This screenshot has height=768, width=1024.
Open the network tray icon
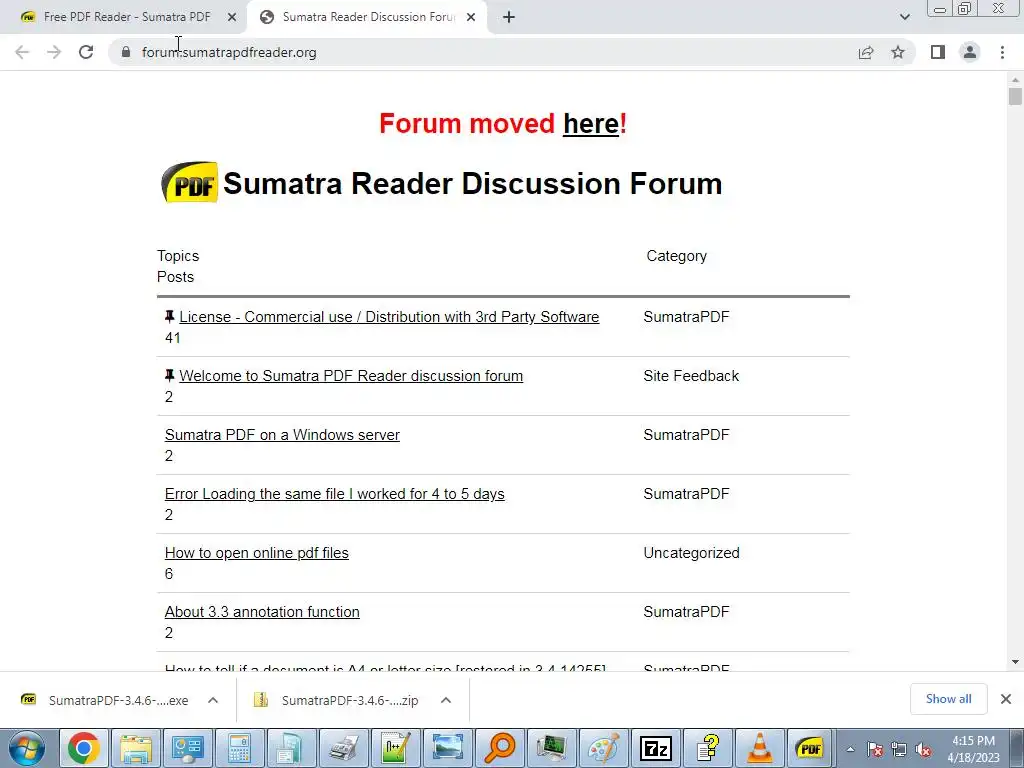(x=899, y=750)
